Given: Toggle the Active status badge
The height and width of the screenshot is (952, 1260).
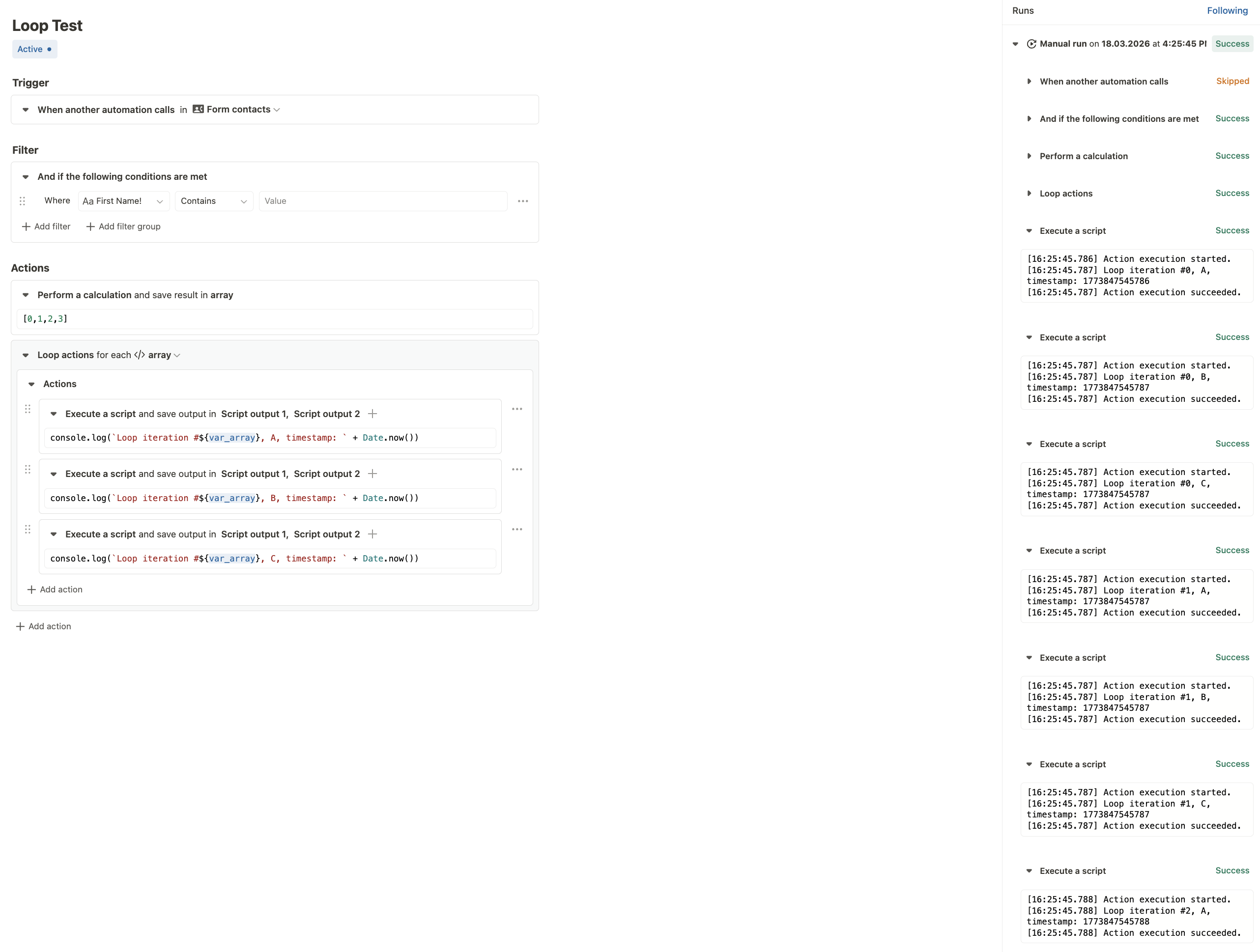Looking at the screenshot, I should click(x=34, y=49).
